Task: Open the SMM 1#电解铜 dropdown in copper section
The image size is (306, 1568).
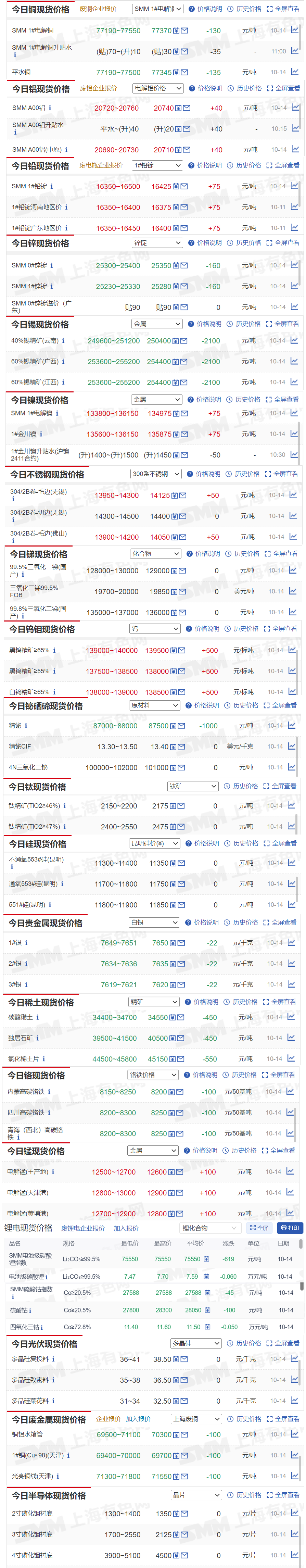Action: tap(157, 9)
